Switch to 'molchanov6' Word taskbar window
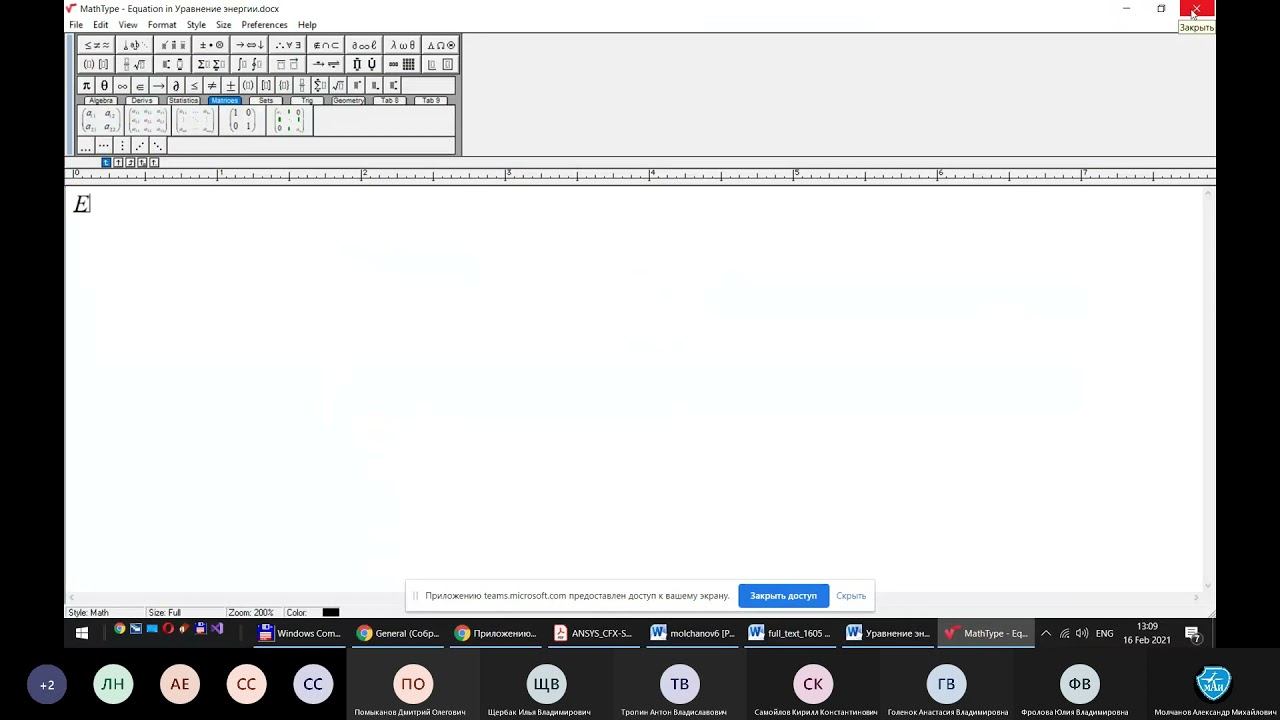This screenshot has width=1280, height=720. (x=692, y=633)
